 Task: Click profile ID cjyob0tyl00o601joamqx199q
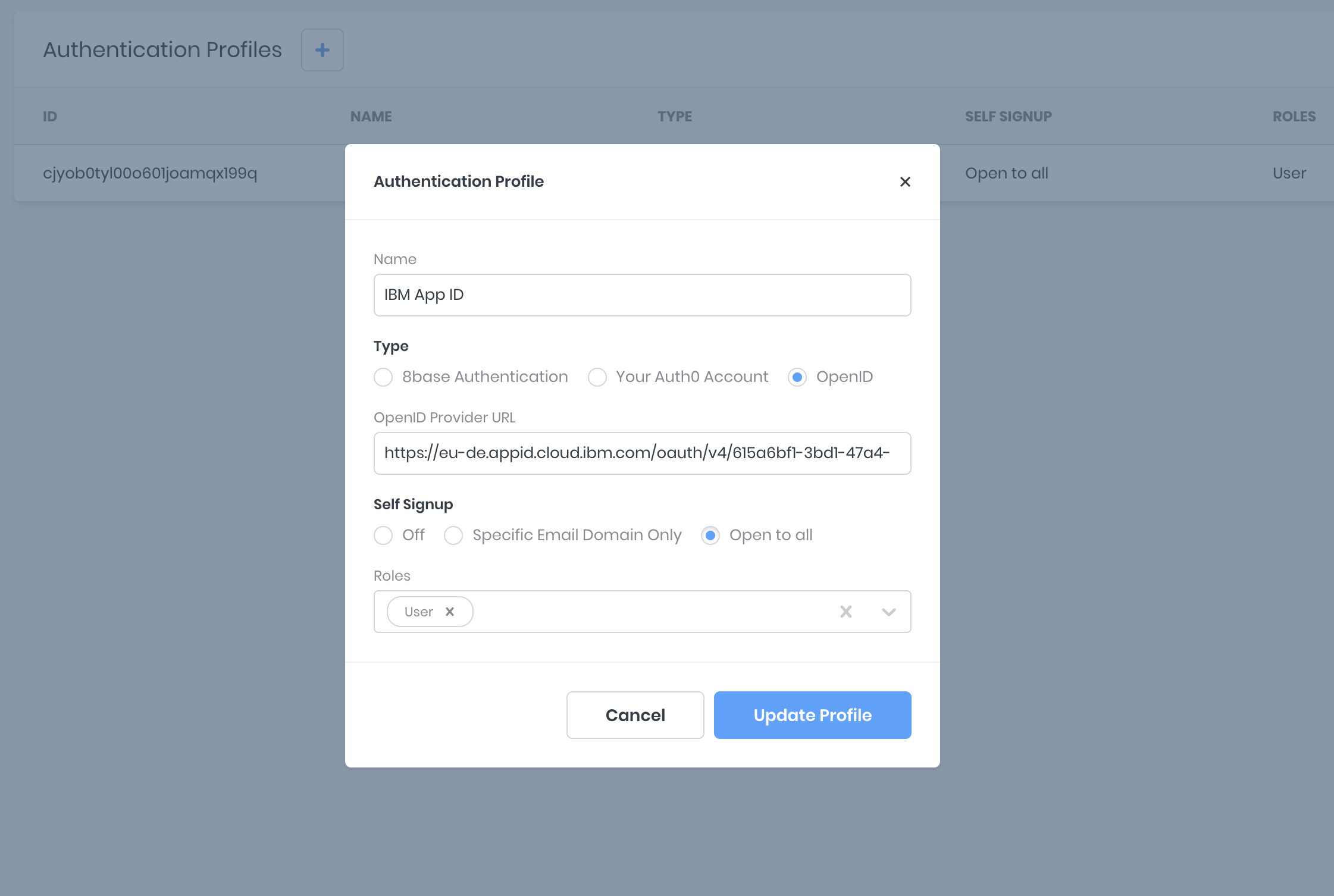pyautogui.click(x=150, y=173)
